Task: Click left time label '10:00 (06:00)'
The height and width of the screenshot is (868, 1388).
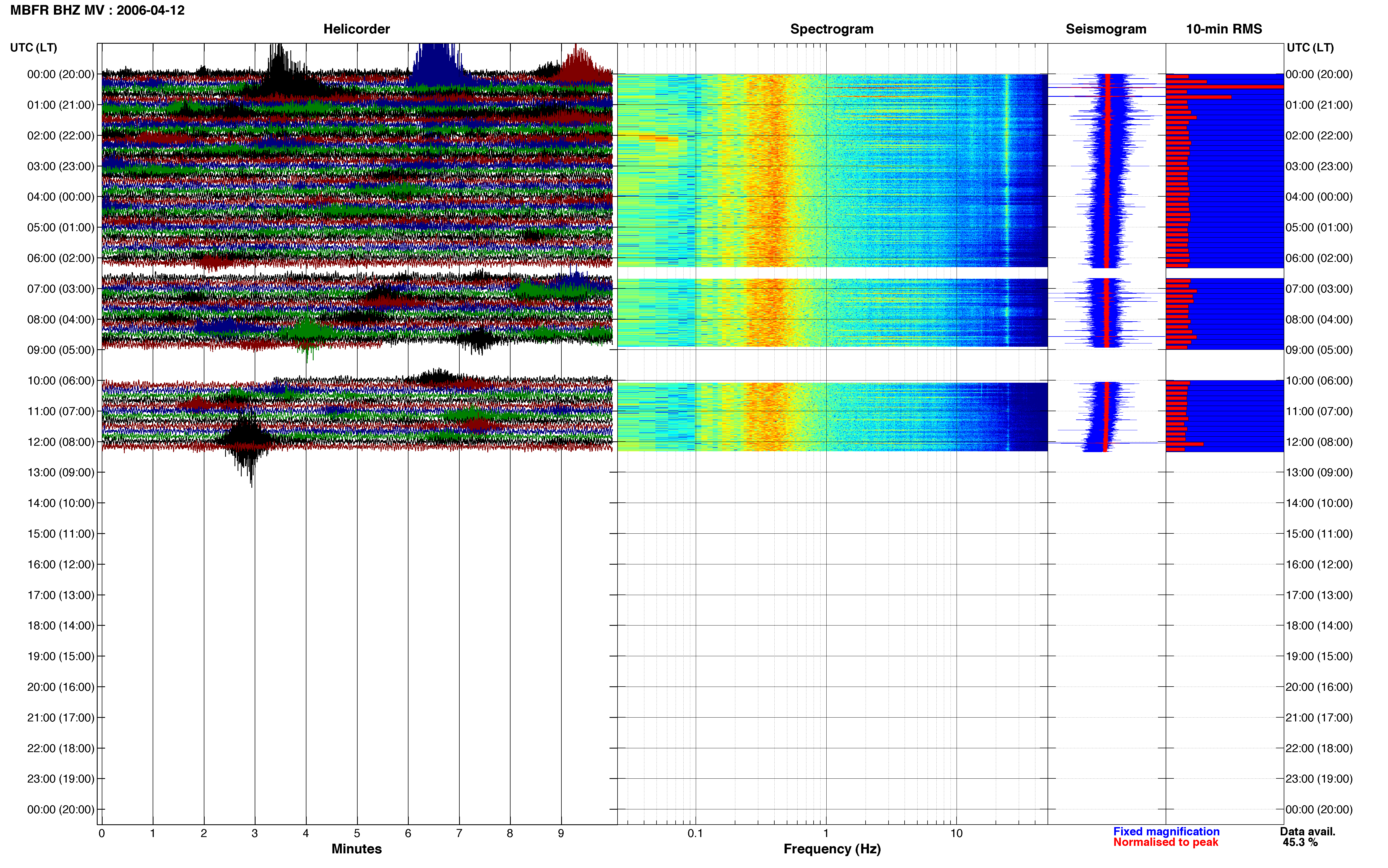Action: 60,380
